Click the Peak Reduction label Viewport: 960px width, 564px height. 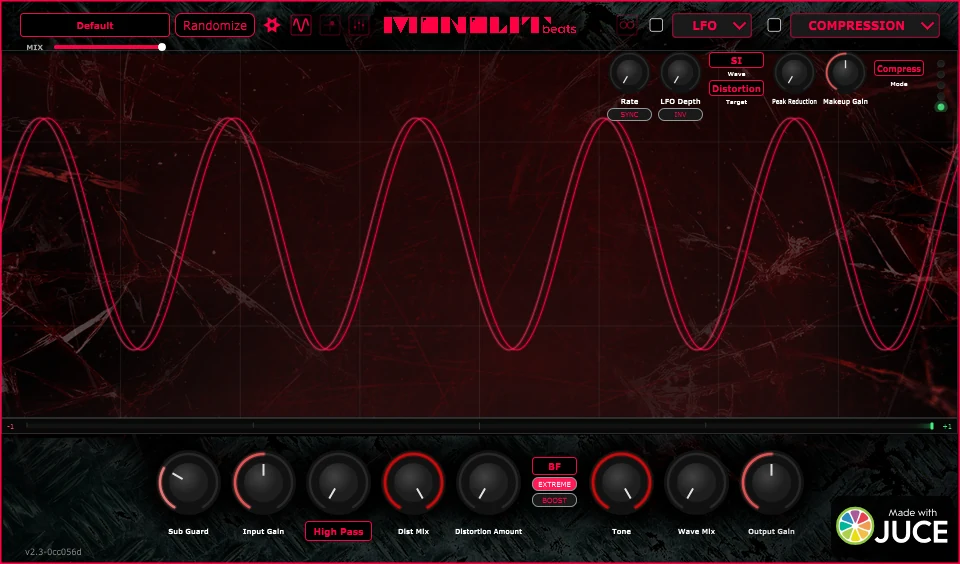[794, 102]
